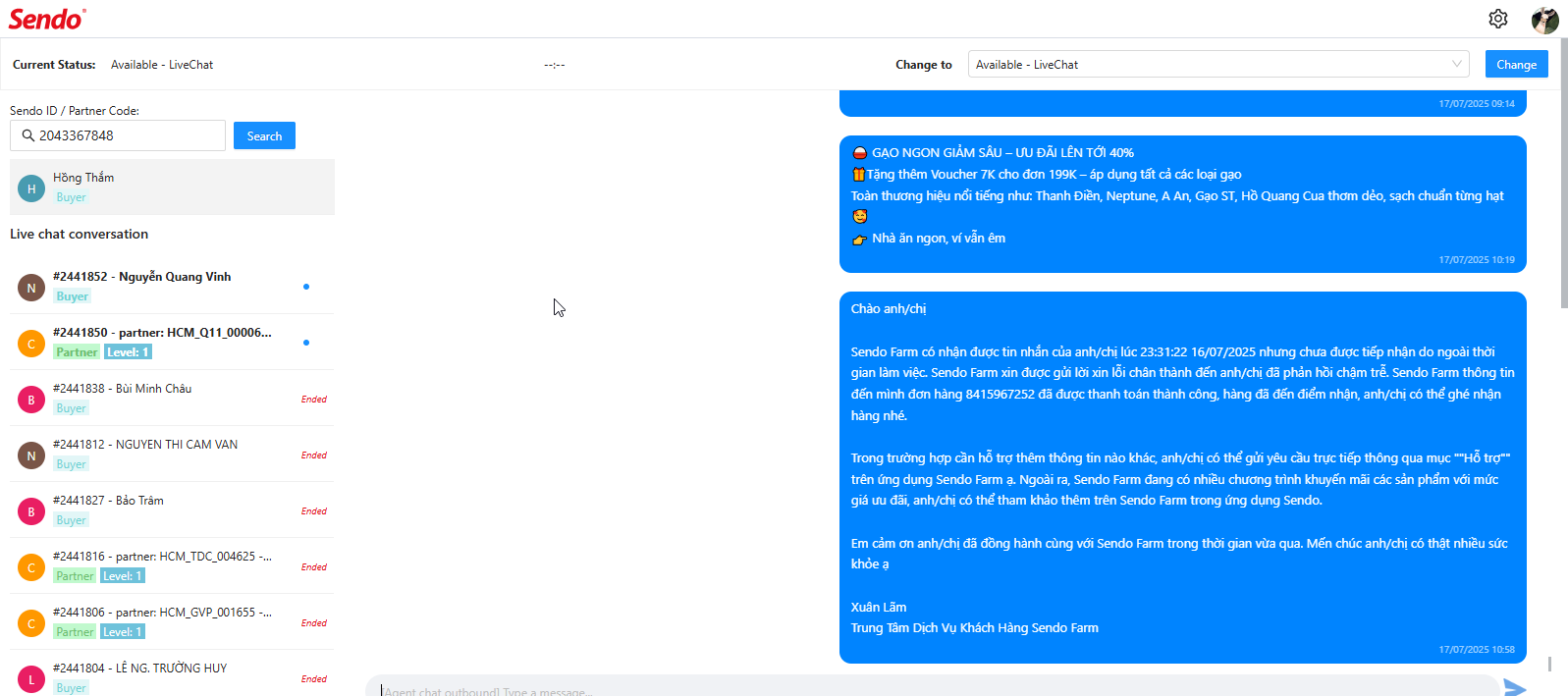Open the Change to status dropdown
This screenshot has width=1568, height=696.
(x=1218, y=64)
